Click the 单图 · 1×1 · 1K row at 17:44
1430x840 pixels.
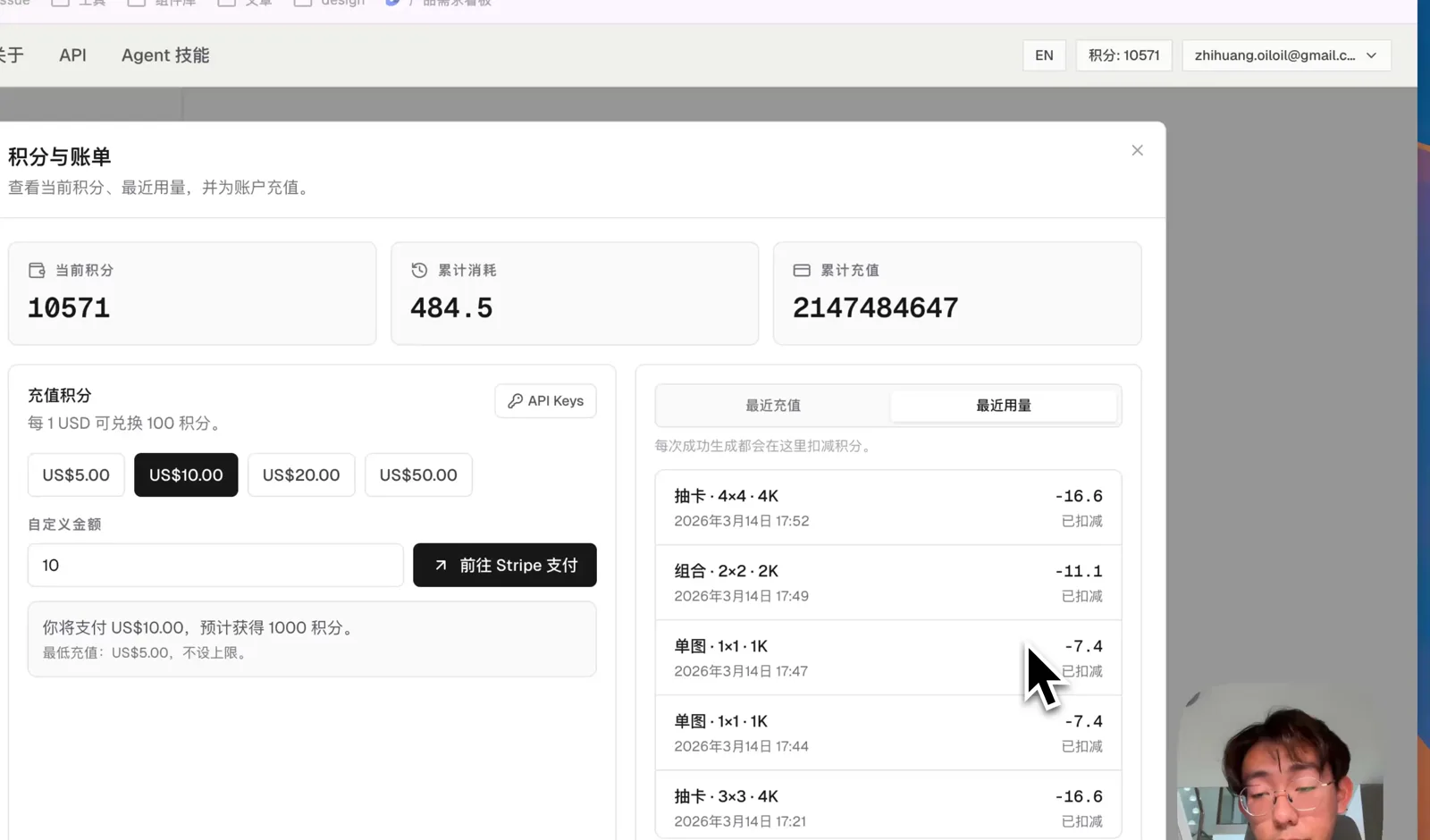(x=888, y=733)
